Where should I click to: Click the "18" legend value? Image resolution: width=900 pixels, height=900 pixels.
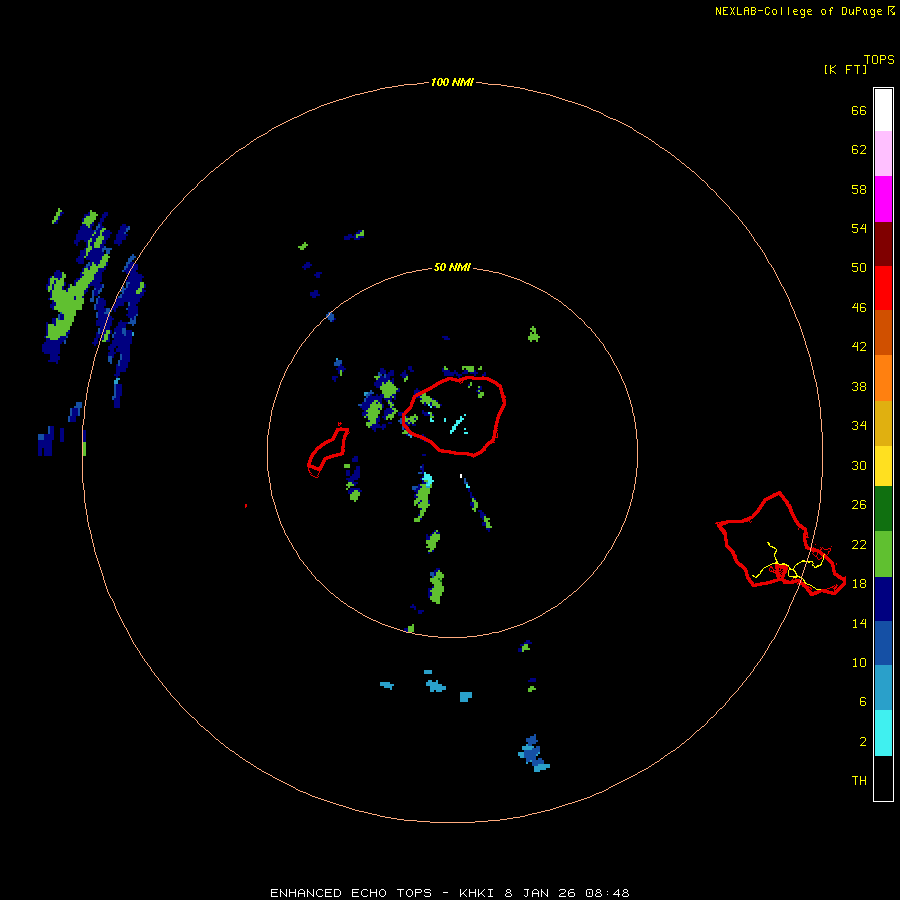[x=859, y=584]
